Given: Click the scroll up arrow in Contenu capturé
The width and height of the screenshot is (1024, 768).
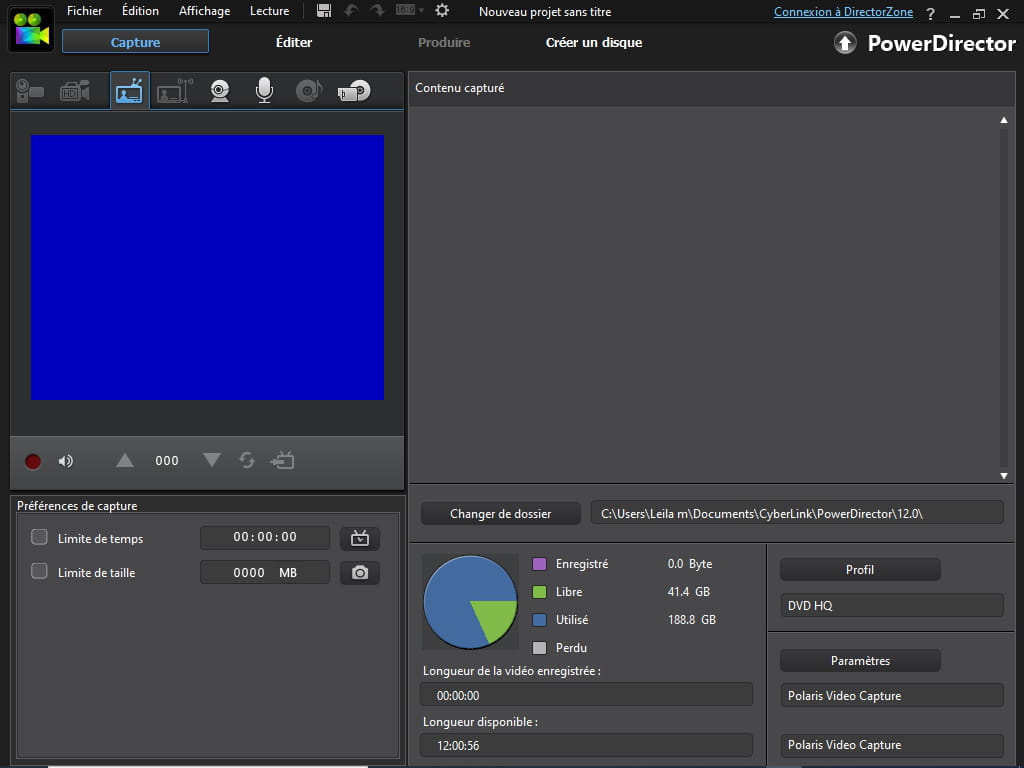Looking at the screenshot, I should click(1004, 120).
